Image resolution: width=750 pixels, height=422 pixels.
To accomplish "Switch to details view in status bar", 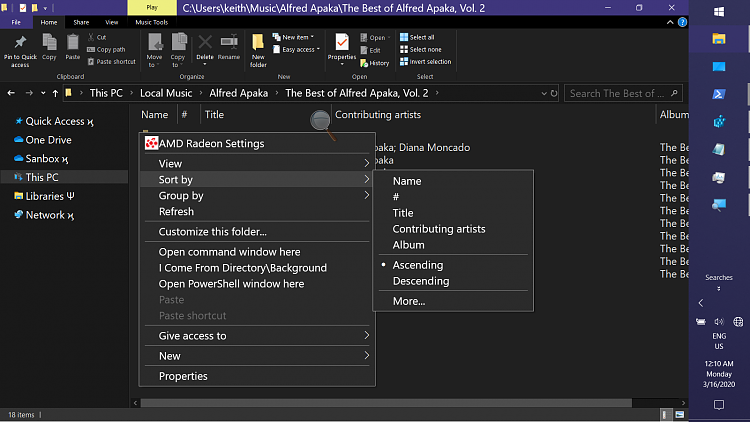I will pyautogui.click(x=665, y=415).
